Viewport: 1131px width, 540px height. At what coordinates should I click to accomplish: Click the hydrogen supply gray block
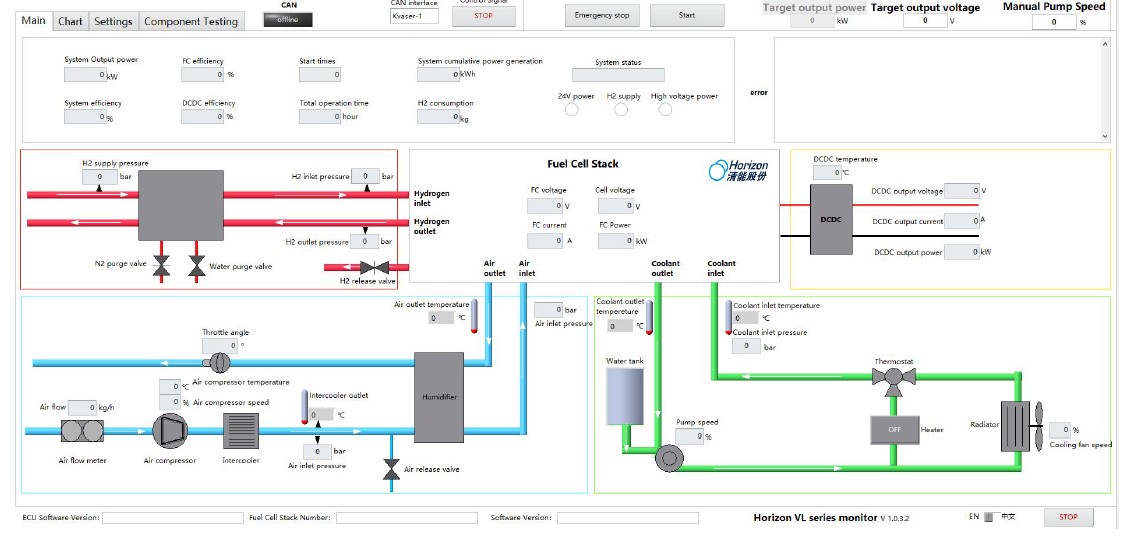[x=180, y=205]
